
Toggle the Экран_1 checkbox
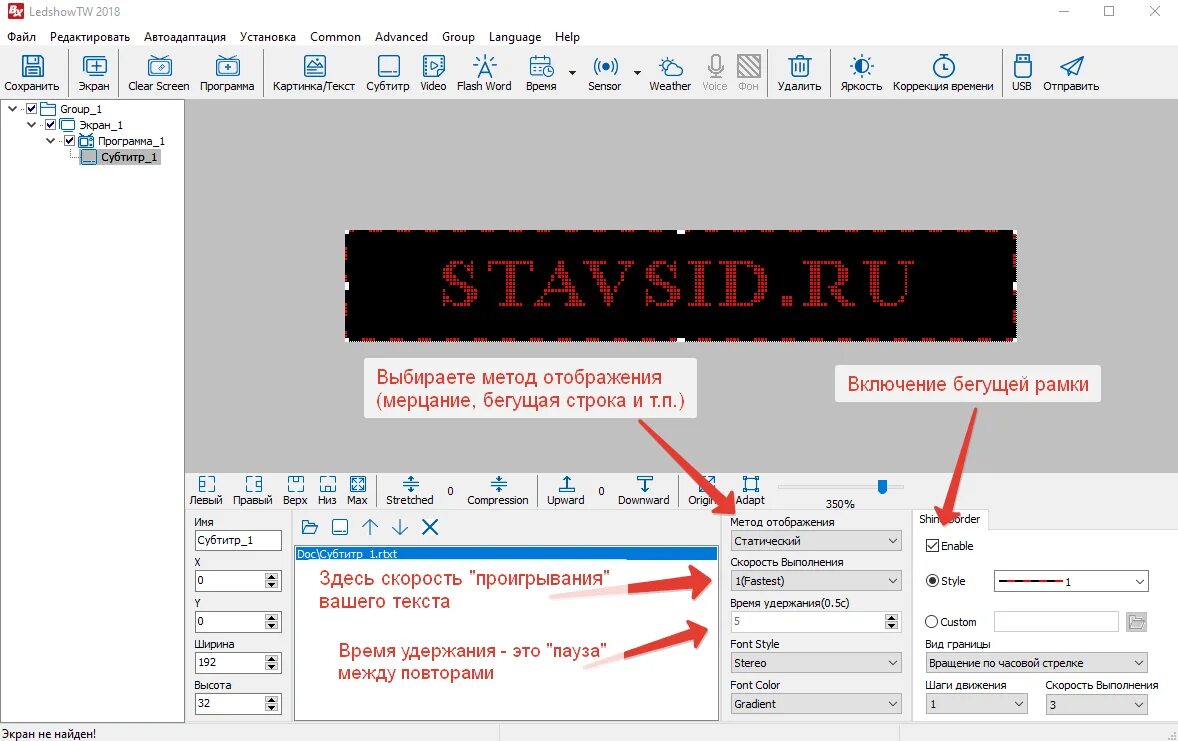(x=50, y=125)
